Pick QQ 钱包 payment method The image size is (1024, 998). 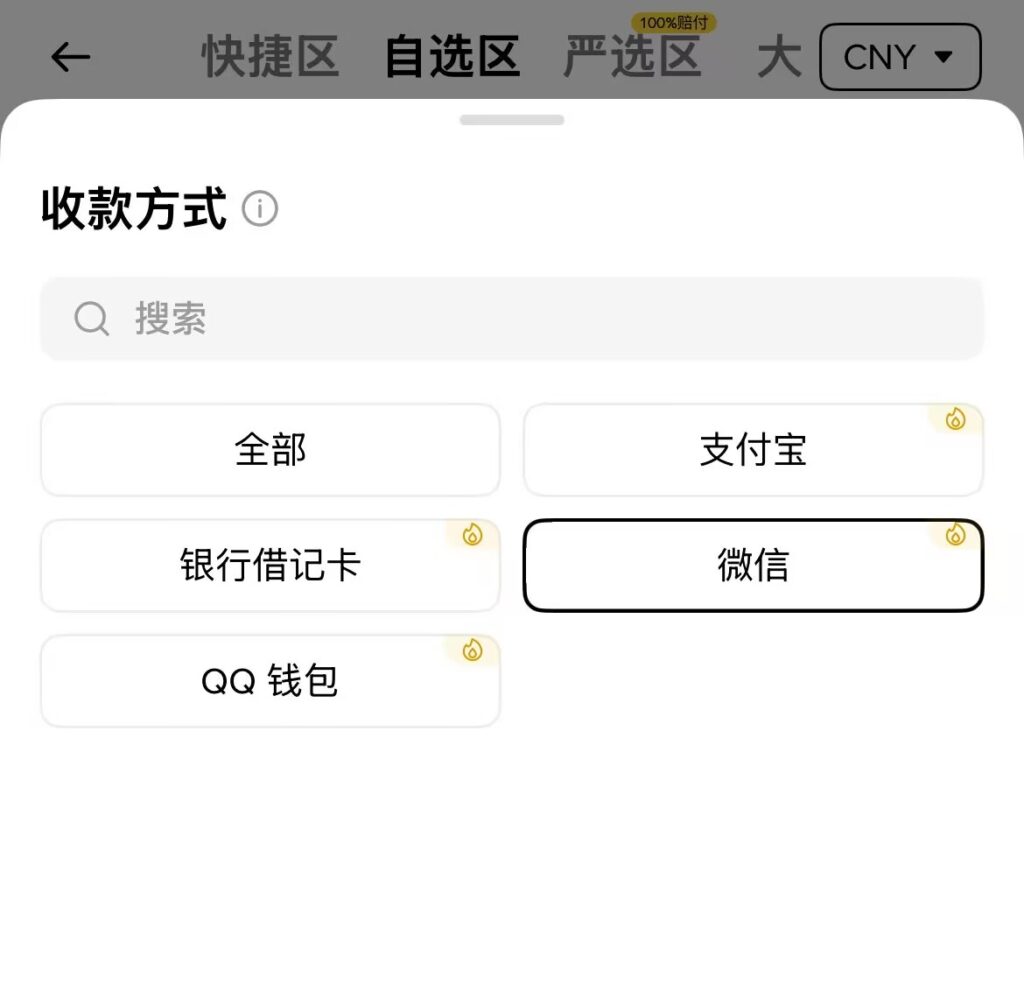click(x=270, y=682)
